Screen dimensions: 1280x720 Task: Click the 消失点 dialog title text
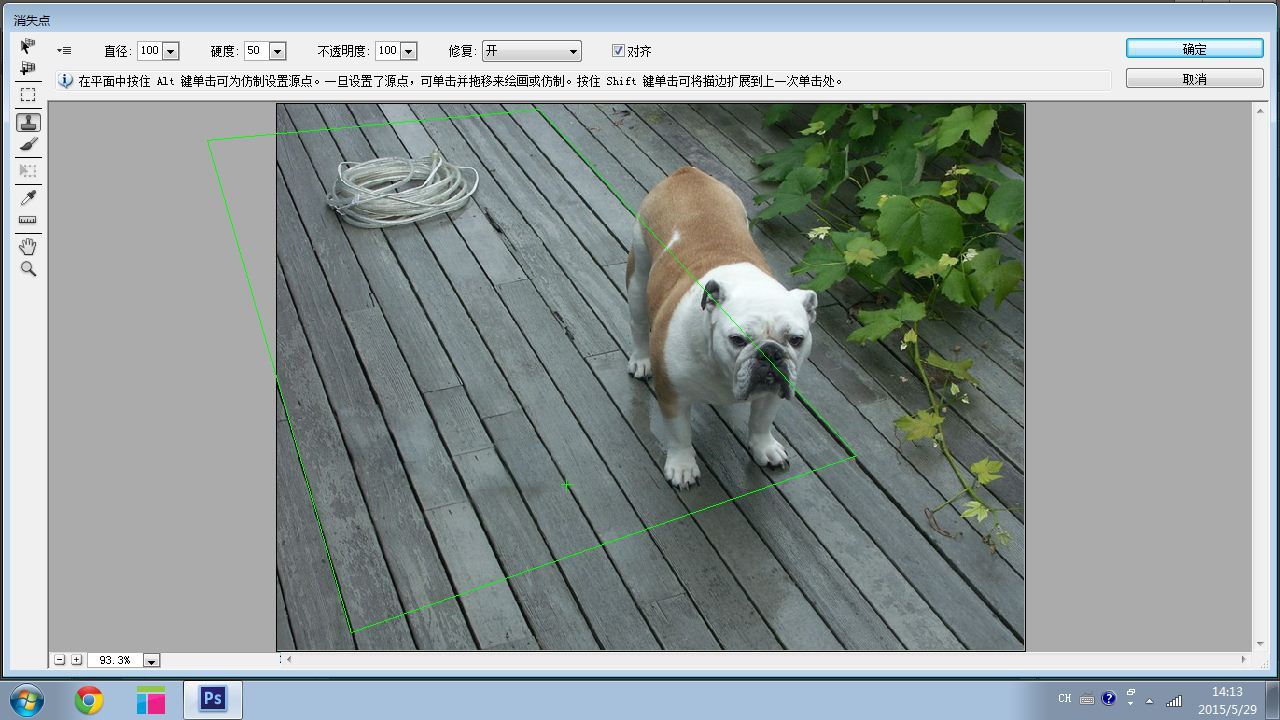pyautogui.click(x=31, y=20)
